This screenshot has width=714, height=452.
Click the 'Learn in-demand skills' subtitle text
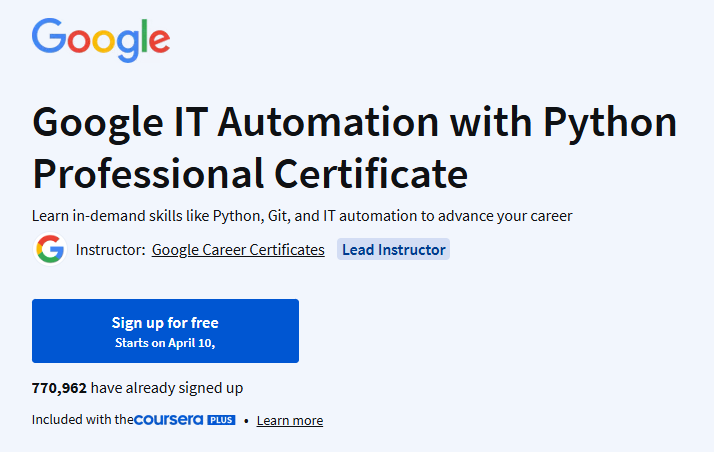point(302,216)
